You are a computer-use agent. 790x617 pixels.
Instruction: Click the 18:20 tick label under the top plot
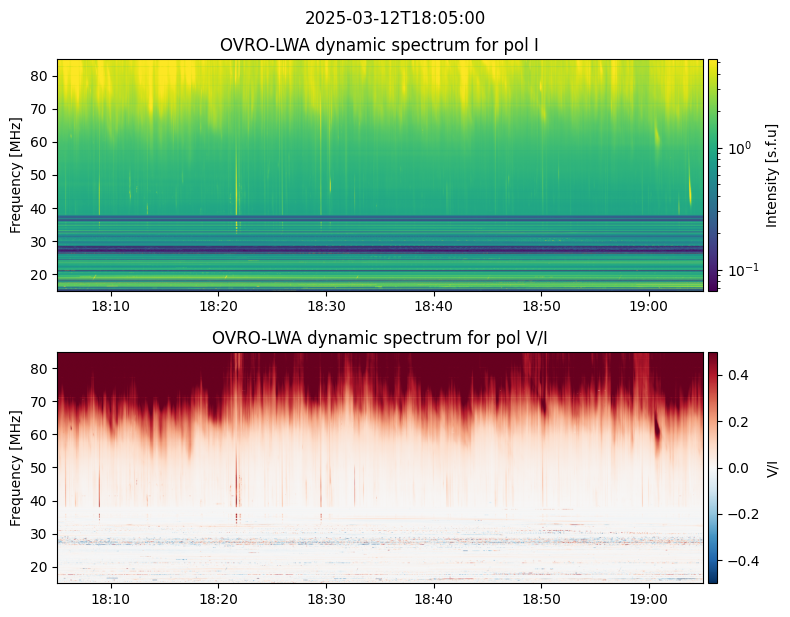click(218, 306)
